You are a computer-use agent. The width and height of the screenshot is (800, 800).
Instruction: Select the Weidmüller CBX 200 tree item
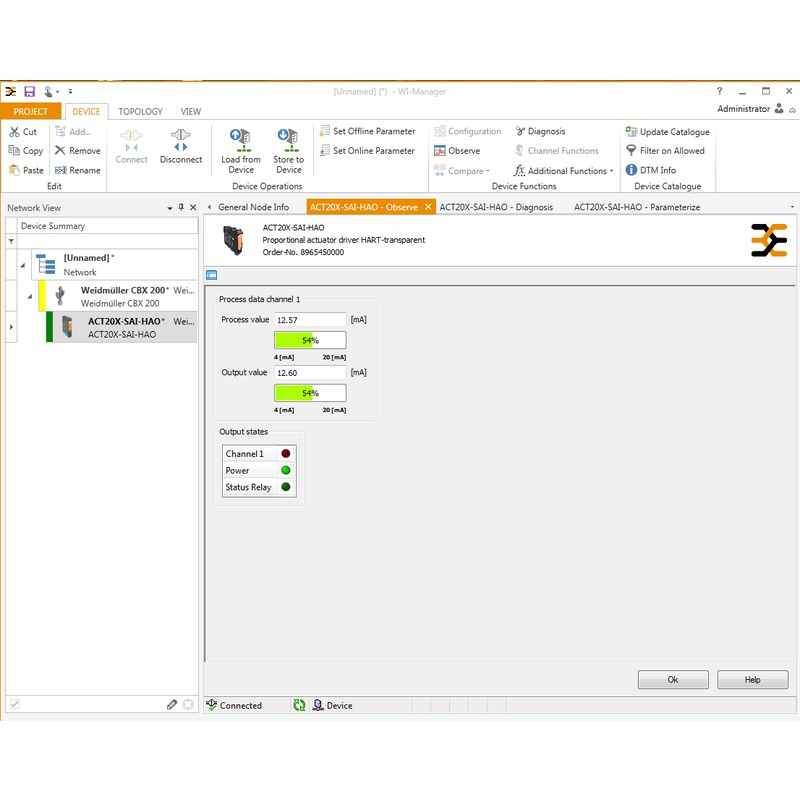click(118, 296)
